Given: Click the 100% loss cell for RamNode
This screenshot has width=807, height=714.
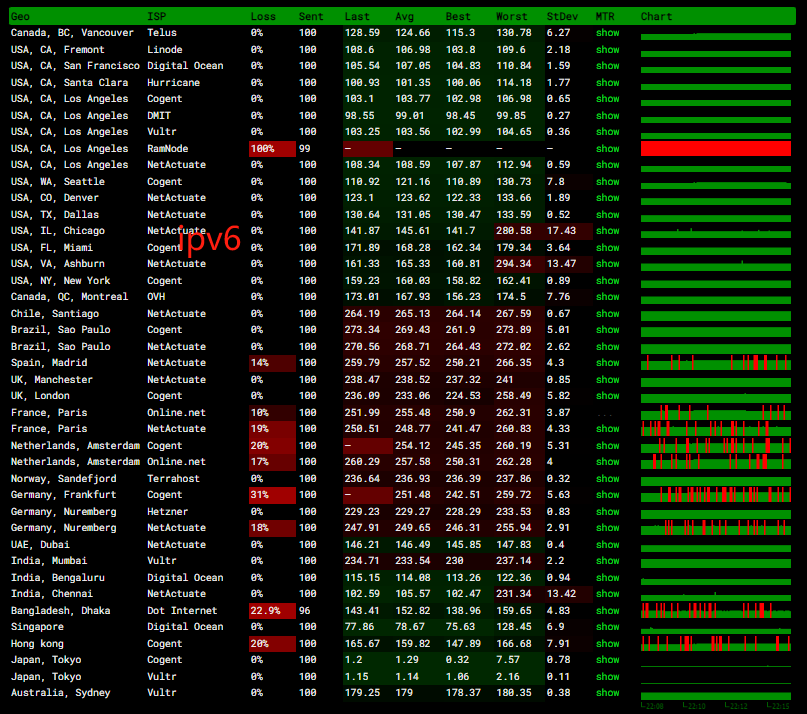Looking at the screenshot, I should (x=272, y=149).
